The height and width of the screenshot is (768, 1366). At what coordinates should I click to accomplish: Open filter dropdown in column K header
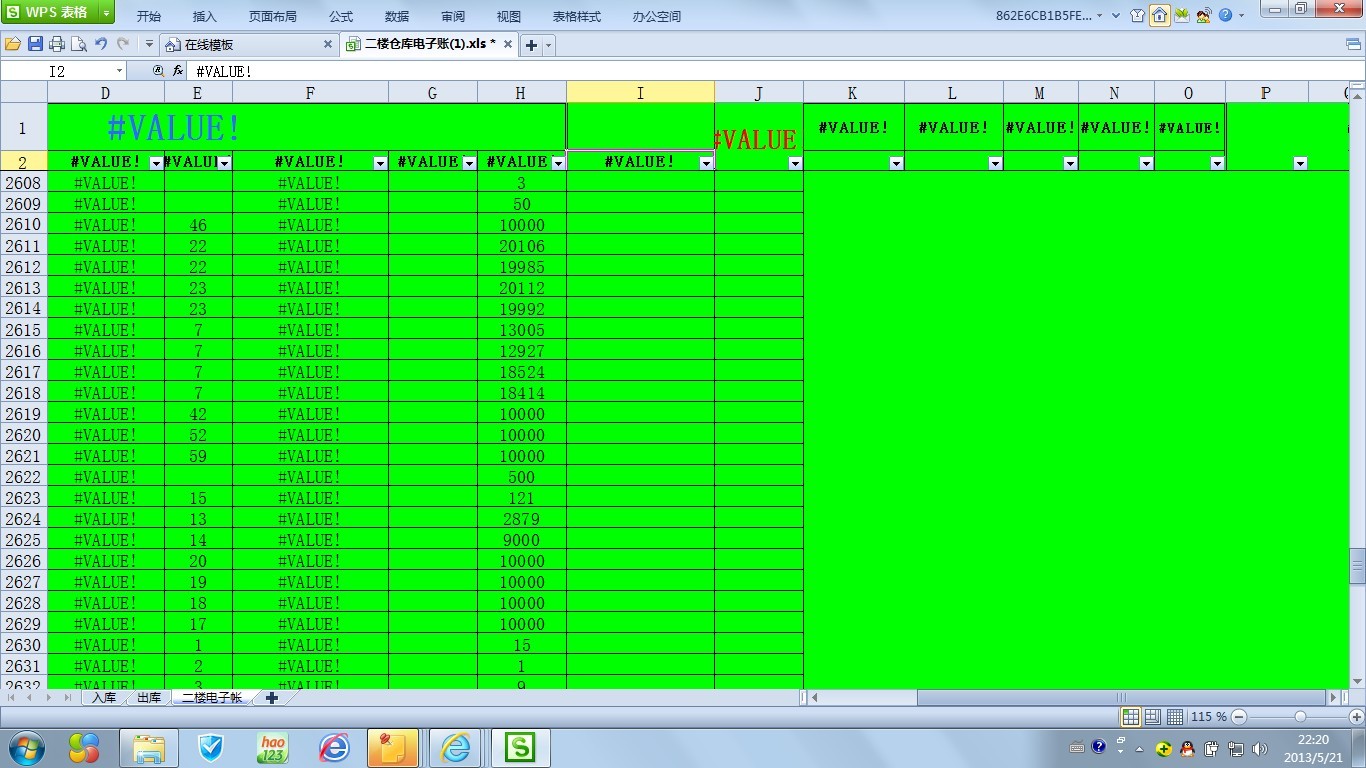click(x=896, y=163)
